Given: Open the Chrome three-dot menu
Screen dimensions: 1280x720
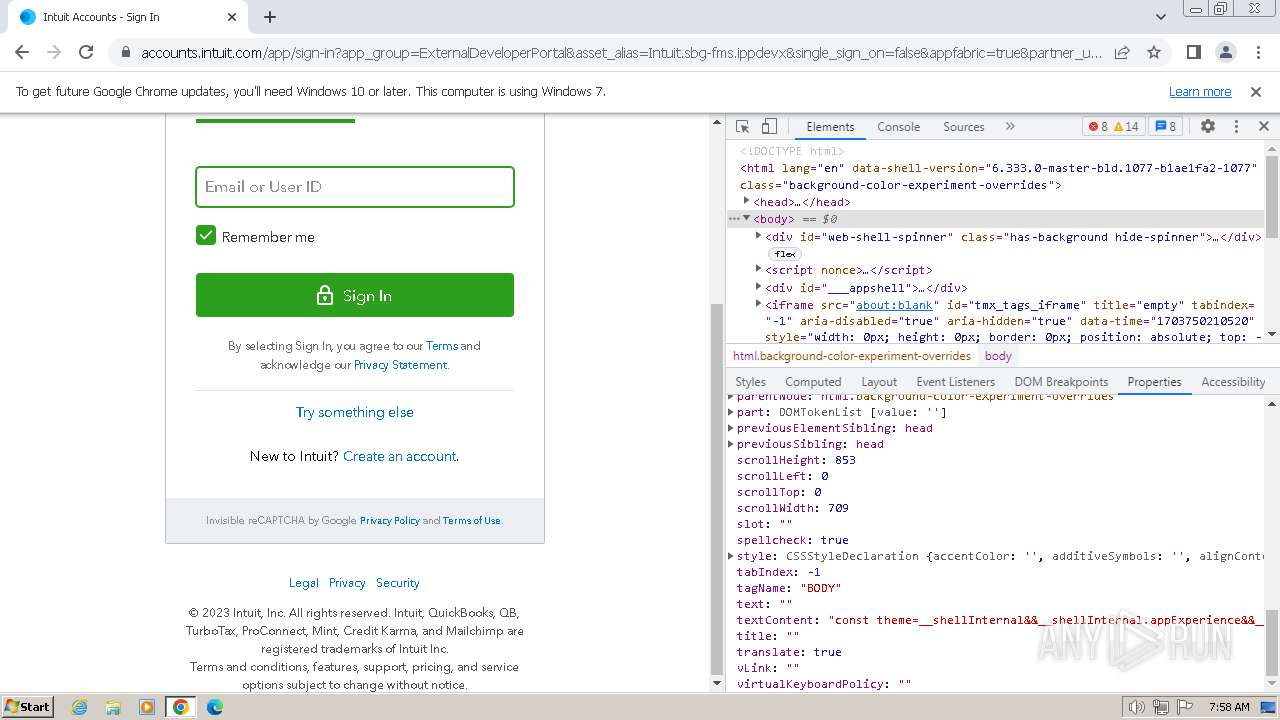Looking at the screenshot, I should pos(1256,52).
